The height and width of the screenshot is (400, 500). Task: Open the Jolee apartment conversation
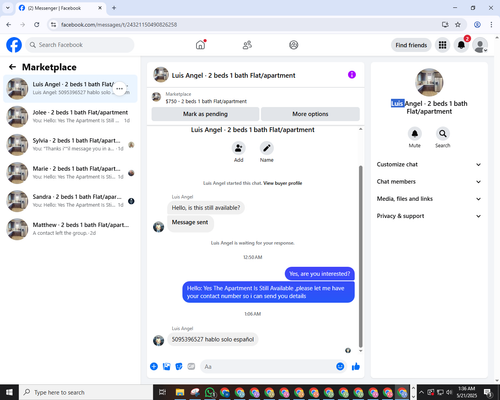click(70, 116)
